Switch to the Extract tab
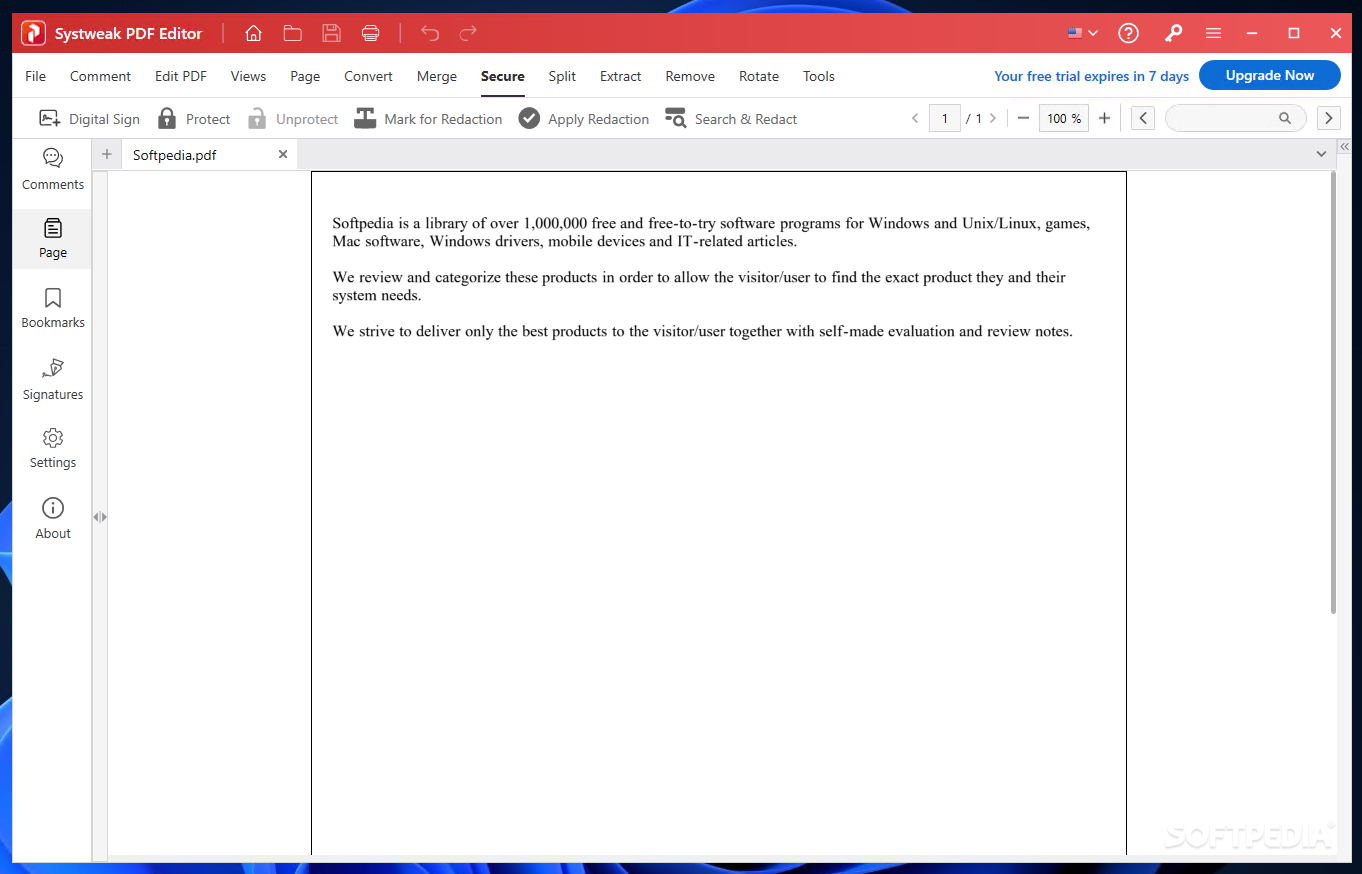This screenshot has height=874, width=1362. pos(621,76)
